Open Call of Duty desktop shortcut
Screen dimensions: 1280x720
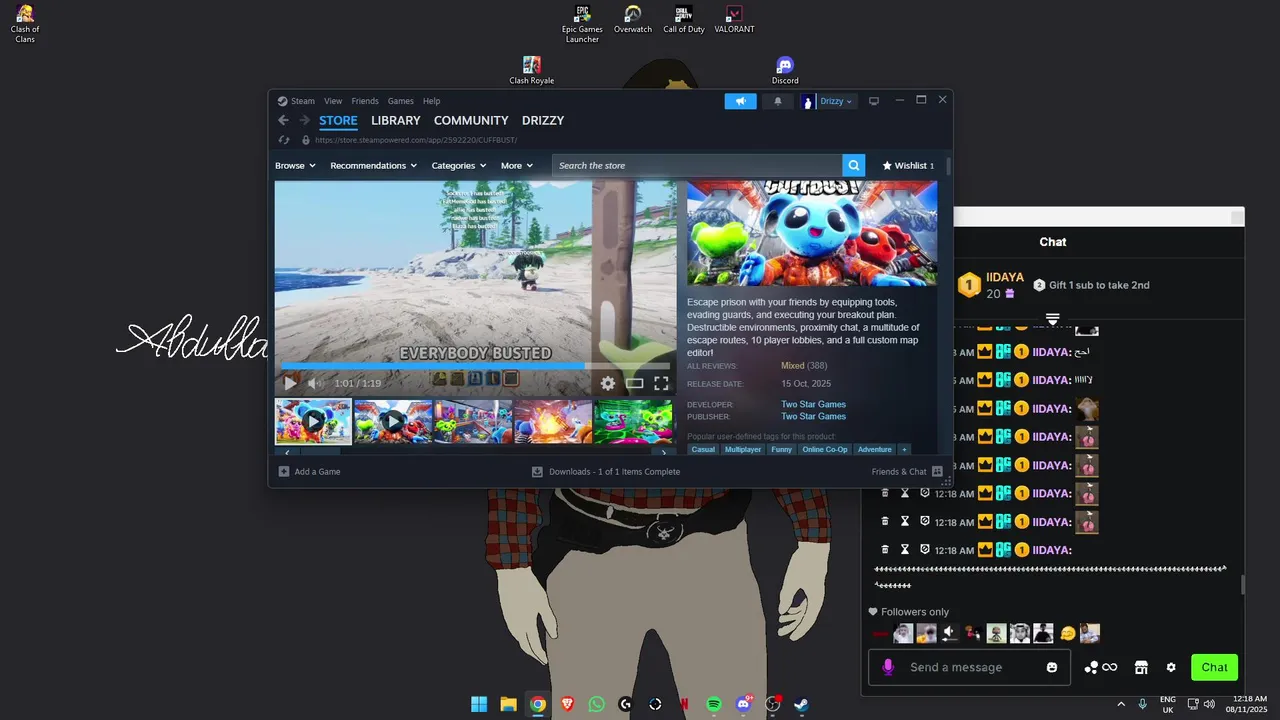click(684, 19)
